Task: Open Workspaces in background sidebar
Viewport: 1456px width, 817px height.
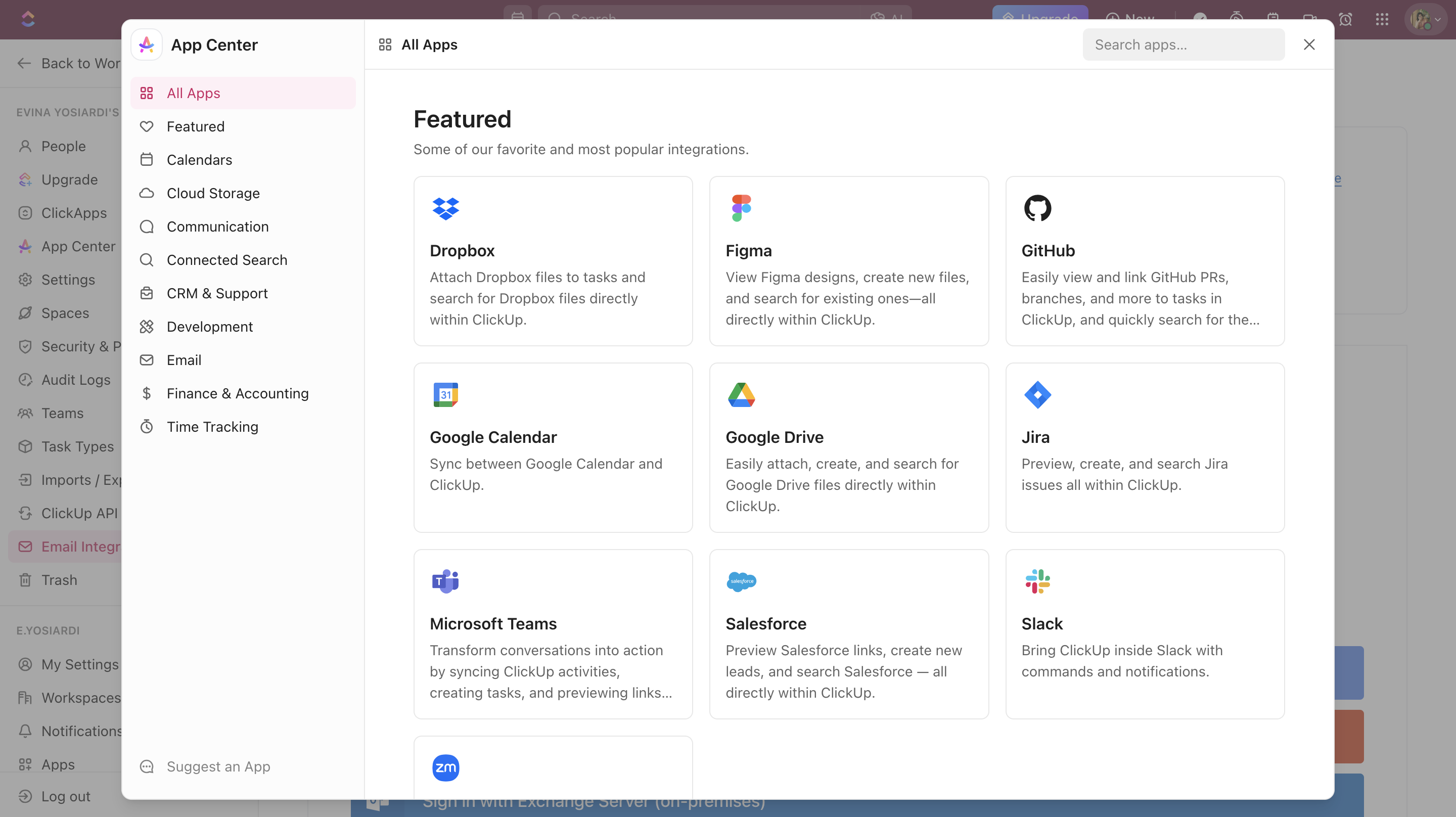Action: click(65, 698)
